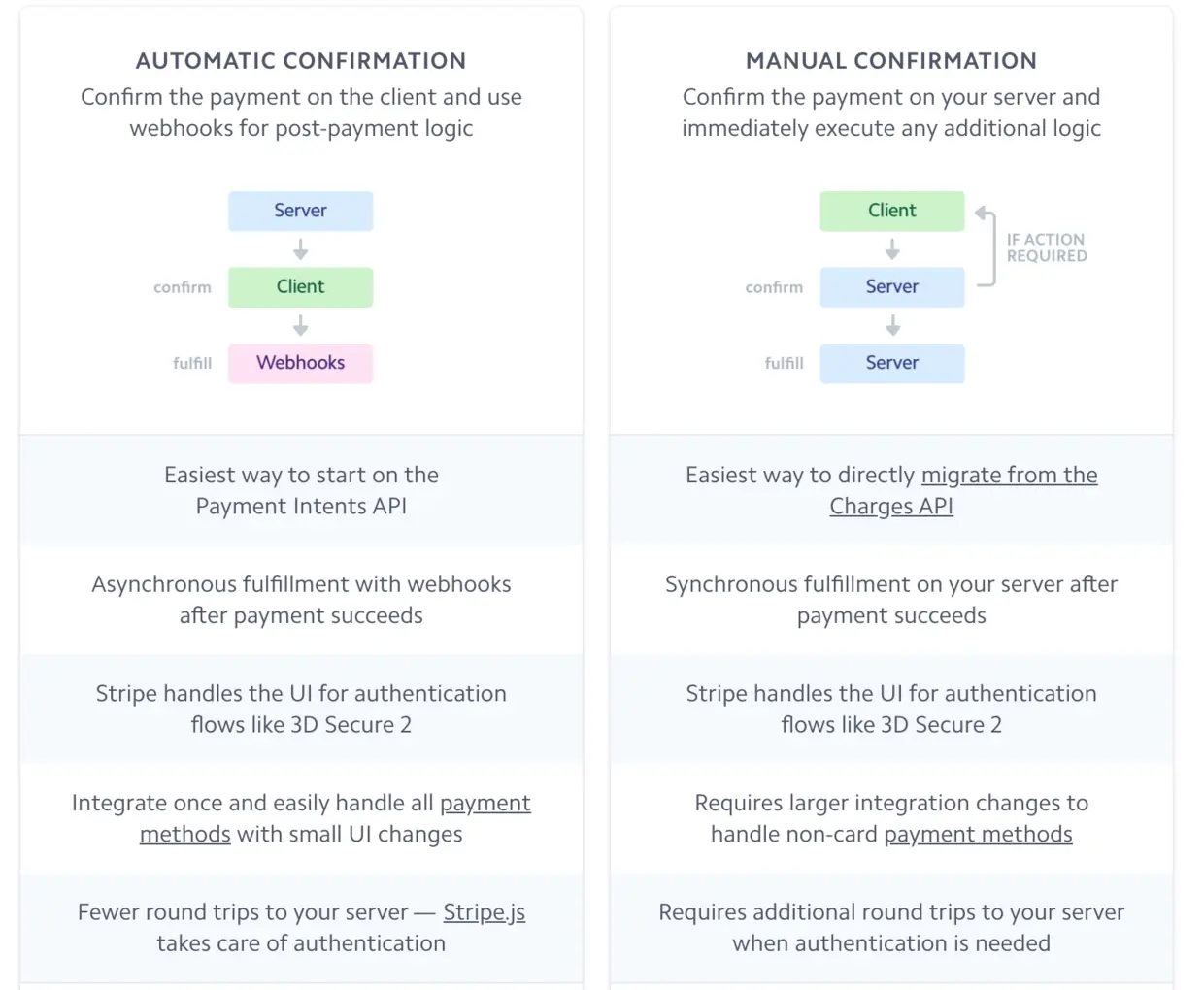The width and height of the screenshot is (1204, 990).
Task: Click the 'Automatic Confirmation' heading
Action: 301,61
